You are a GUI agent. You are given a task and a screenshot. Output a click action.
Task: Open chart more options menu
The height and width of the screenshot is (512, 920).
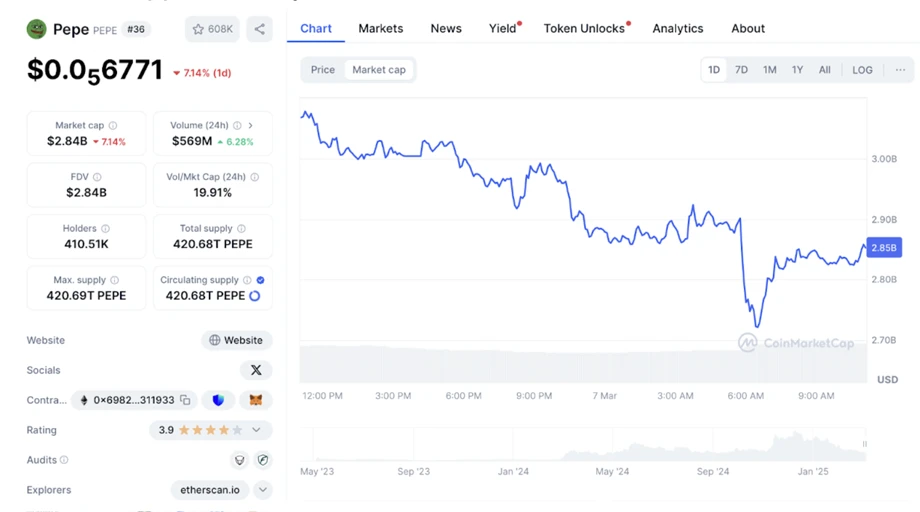(x=900, y=70)
